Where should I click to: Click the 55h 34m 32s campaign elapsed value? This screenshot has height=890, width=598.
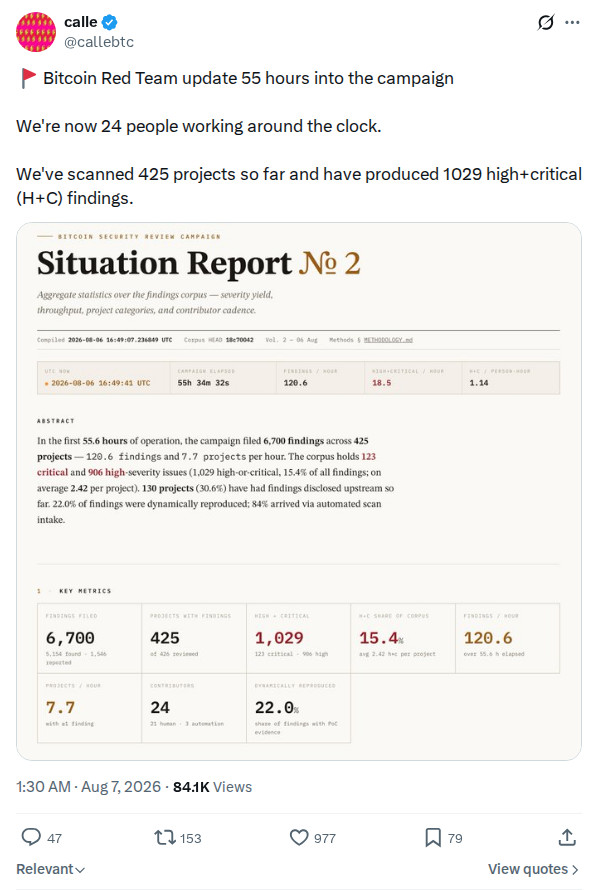203,383
